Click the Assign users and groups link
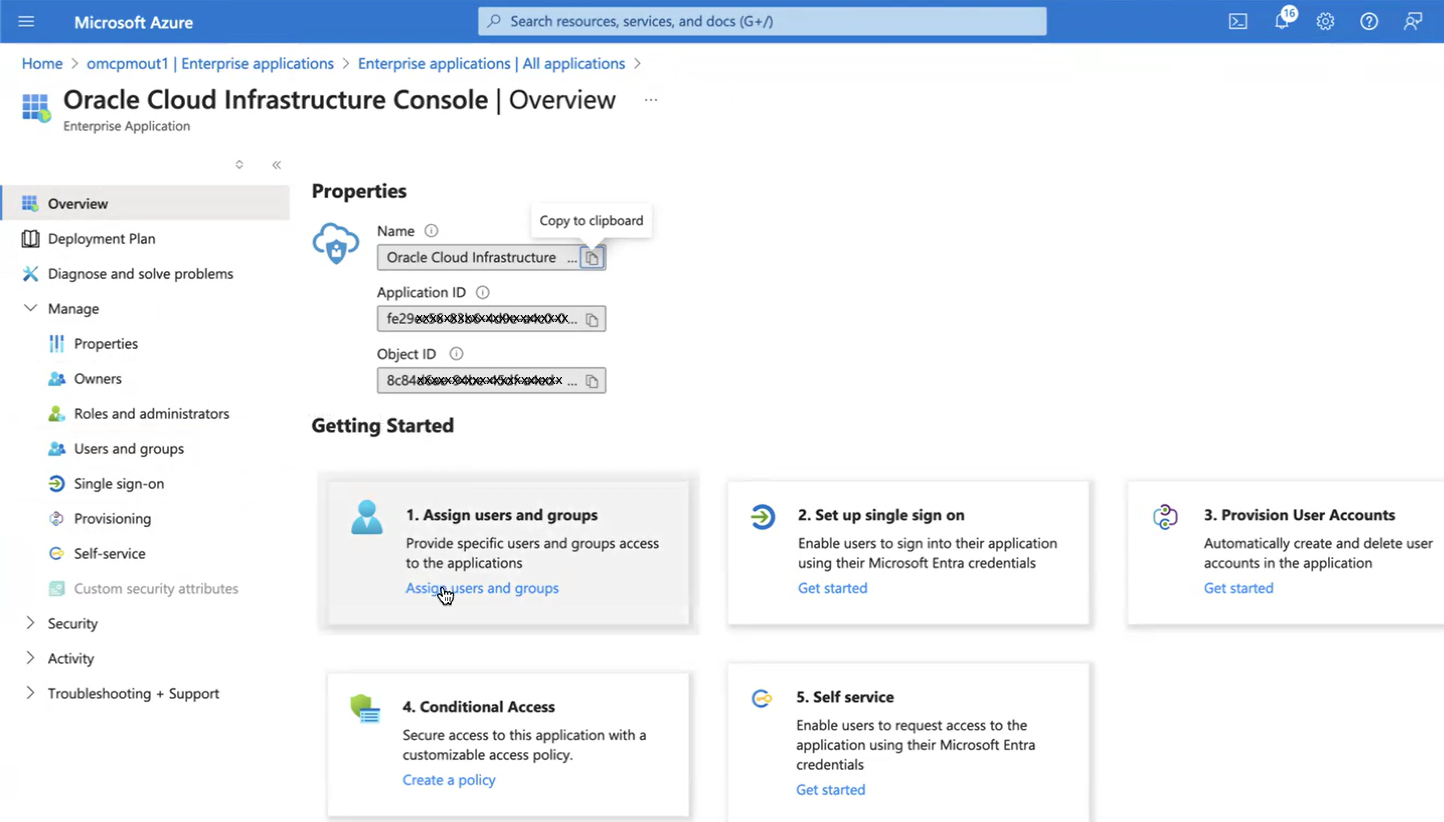The width and height of the screenshot is (1444, 822). pos(481,588)
